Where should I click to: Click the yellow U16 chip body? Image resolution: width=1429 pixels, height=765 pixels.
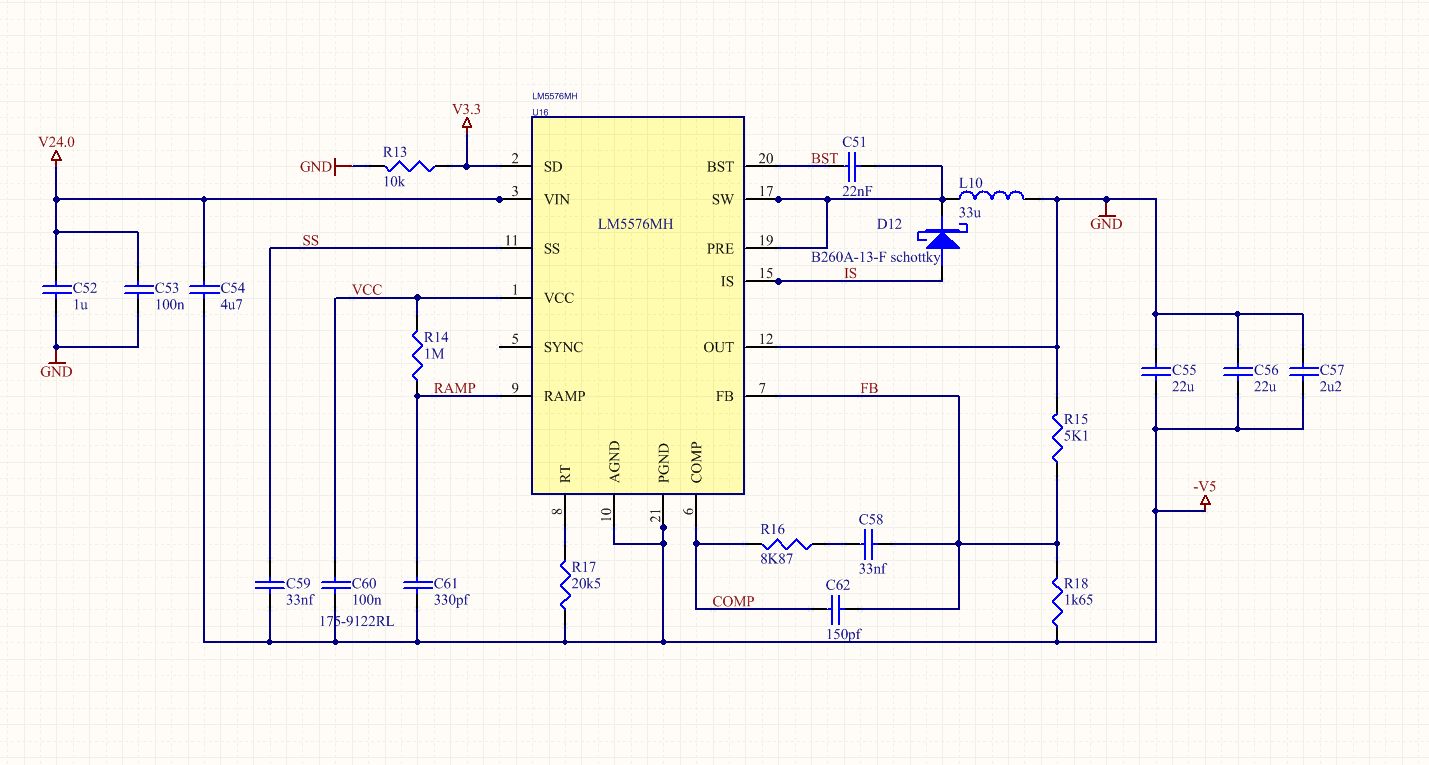pos(637,306)
